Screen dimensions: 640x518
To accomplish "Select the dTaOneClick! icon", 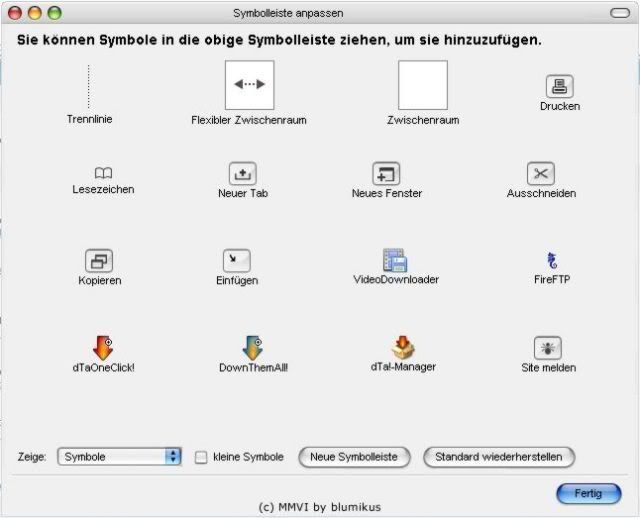I will point(103,347).
